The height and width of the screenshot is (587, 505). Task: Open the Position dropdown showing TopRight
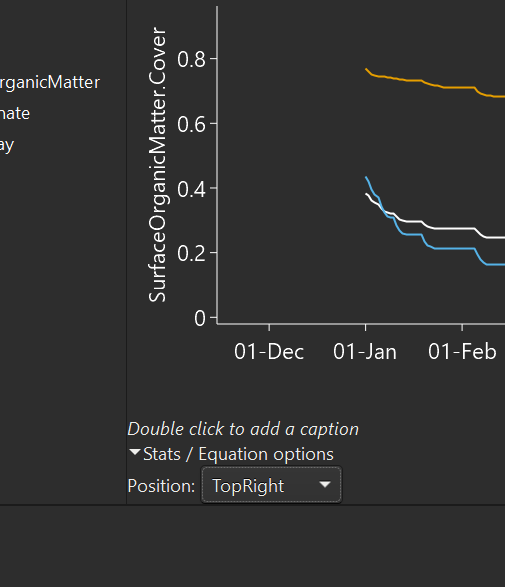point(271,485)
